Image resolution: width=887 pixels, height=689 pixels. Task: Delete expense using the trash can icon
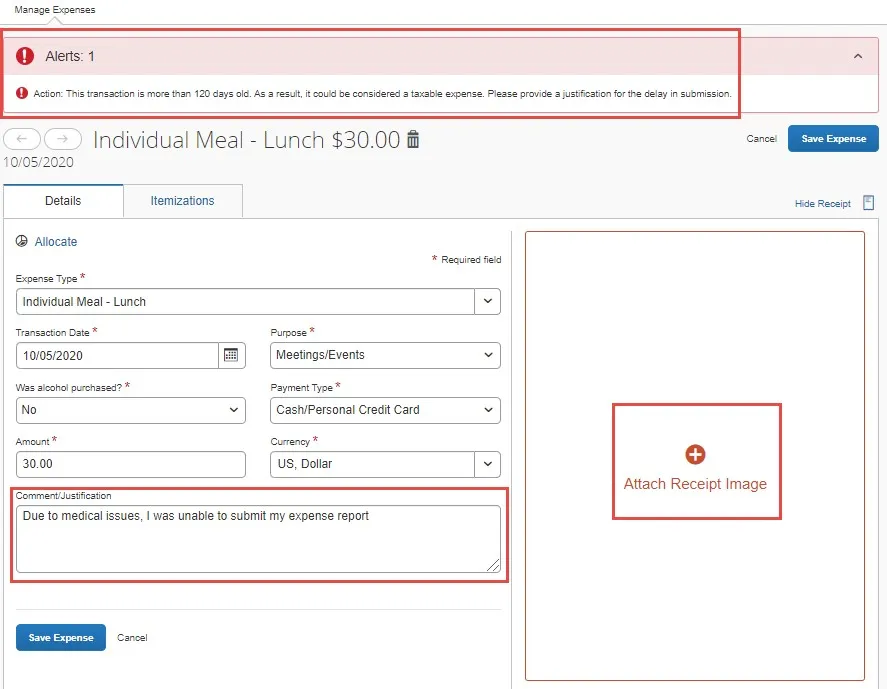pyautogui.click(x=413, y=139)
